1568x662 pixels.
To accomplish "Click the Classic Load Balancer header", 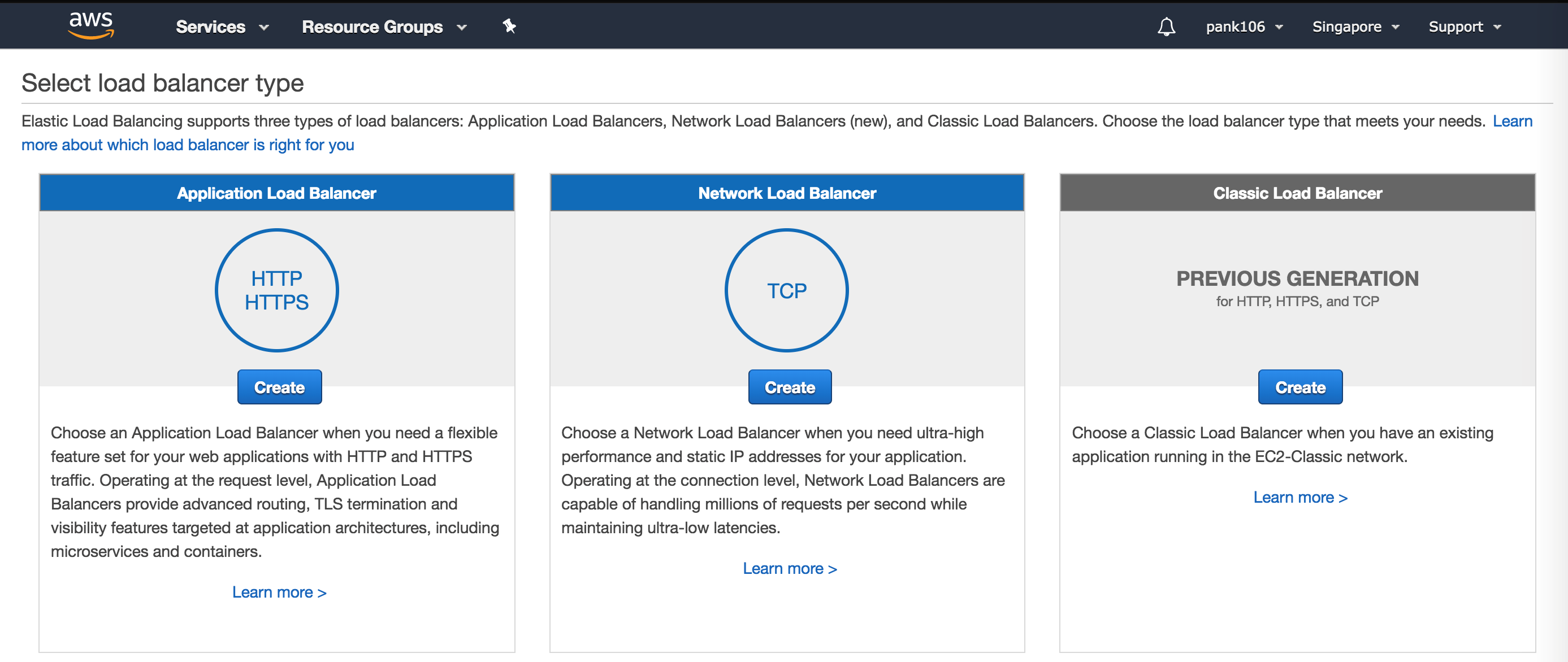I will [x=1297, y=193].
